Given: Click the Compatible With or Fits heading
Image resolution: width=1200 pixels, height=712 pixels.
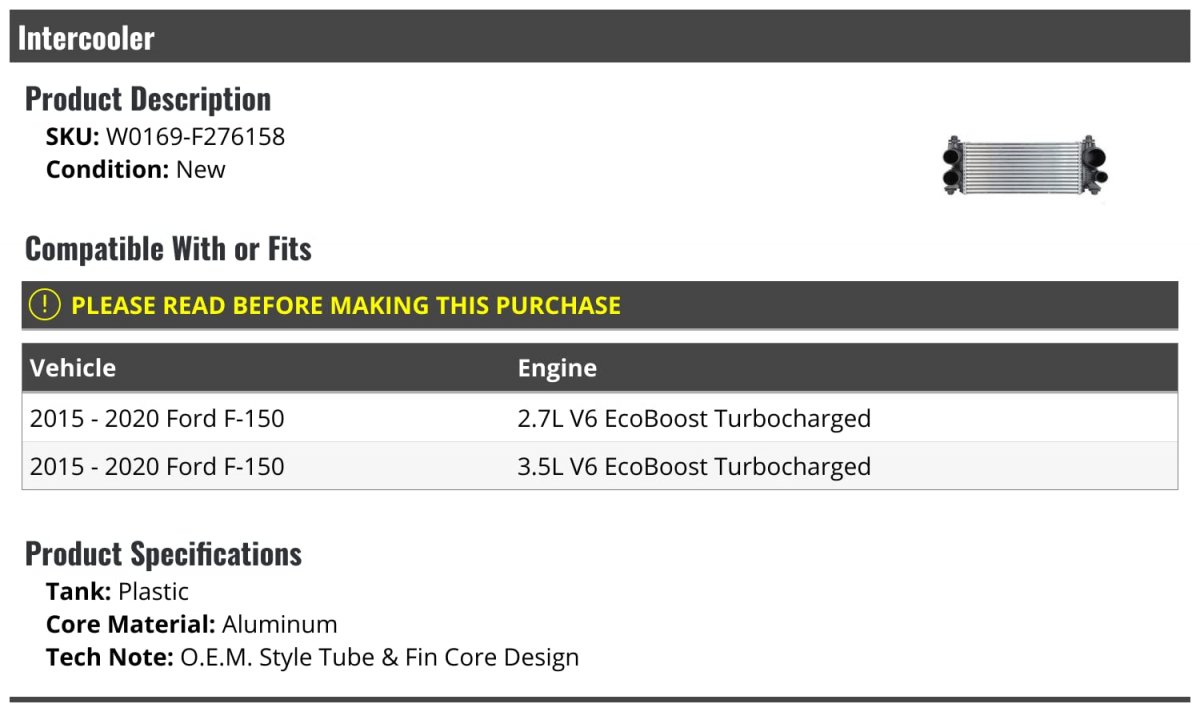Looking at the screenshot, I should click(x=168, y=249).
